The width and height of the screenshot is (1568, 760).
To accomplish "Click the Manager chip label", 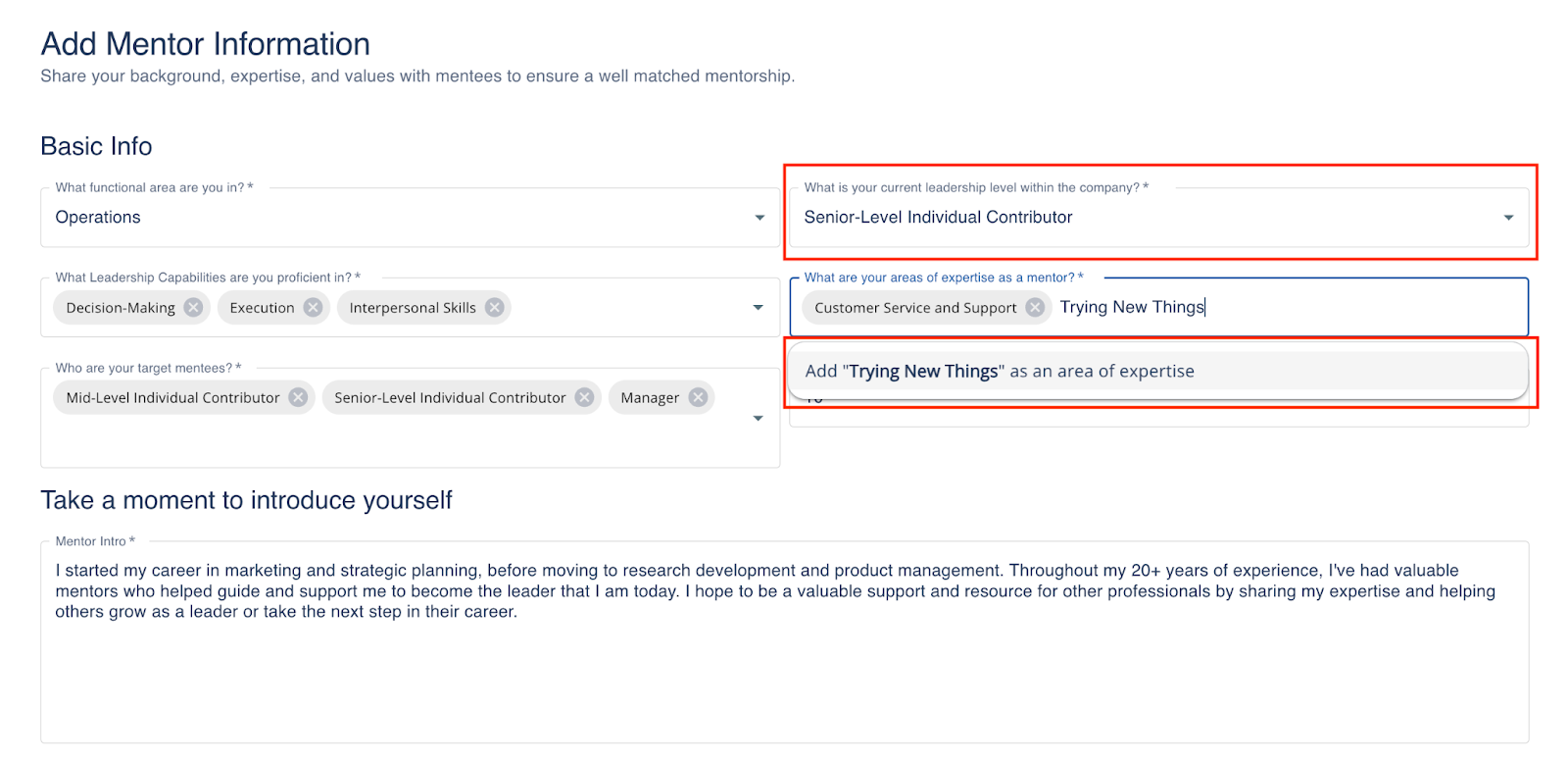I will [x=650, y=398].
